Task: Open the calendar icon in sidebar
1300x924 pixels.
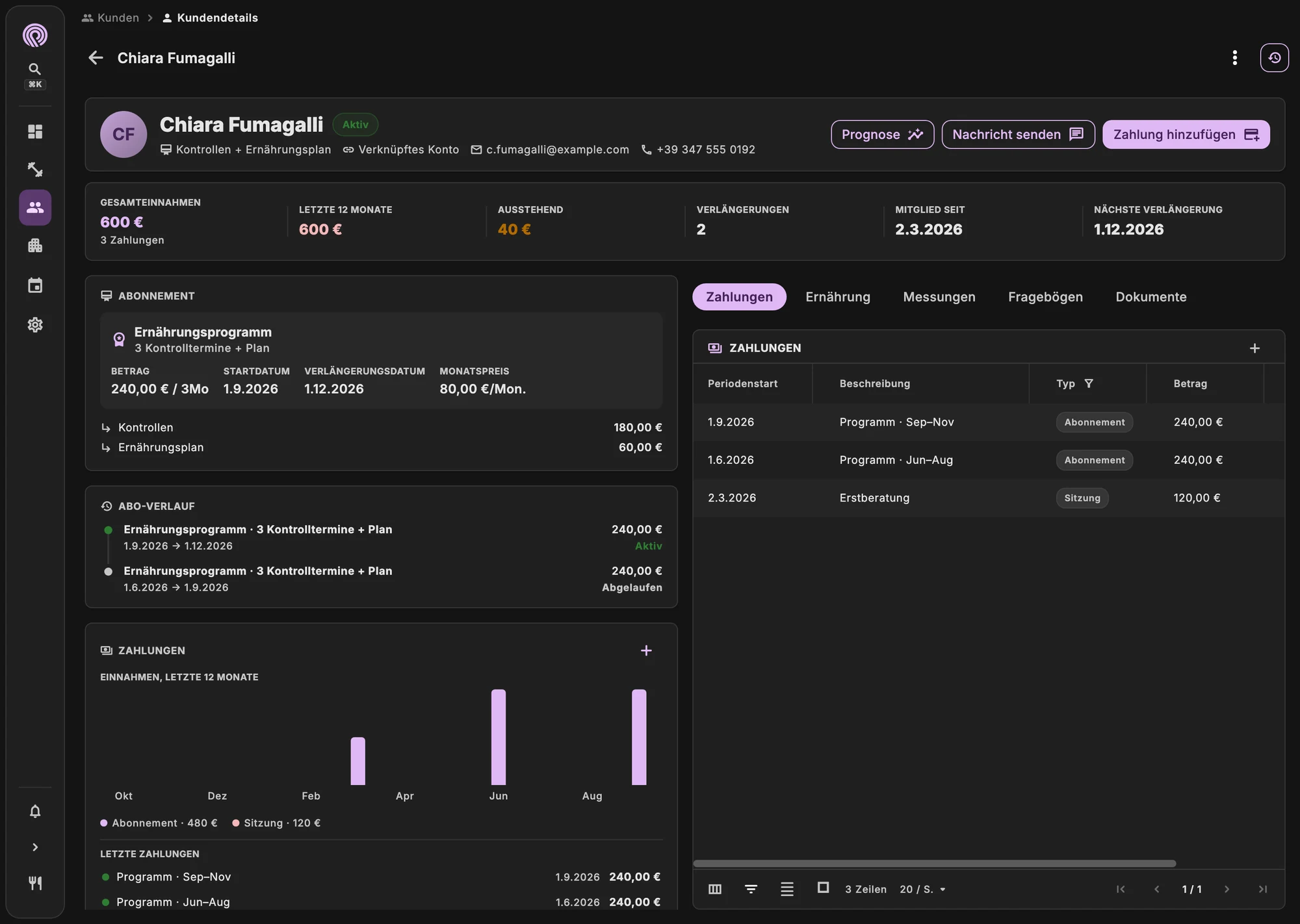Action: [35, 285]
